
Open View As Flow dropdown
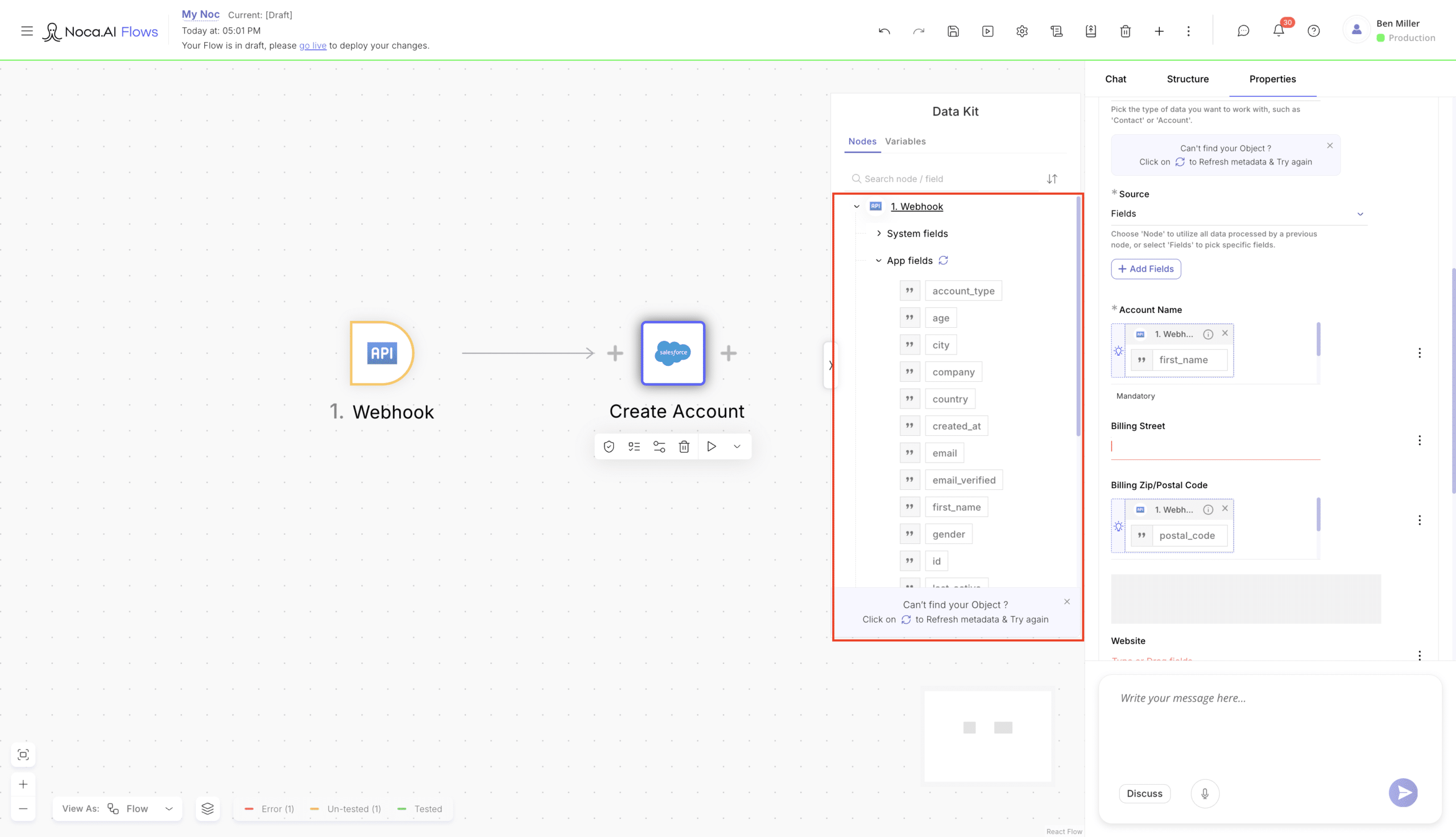coord(117,809)
